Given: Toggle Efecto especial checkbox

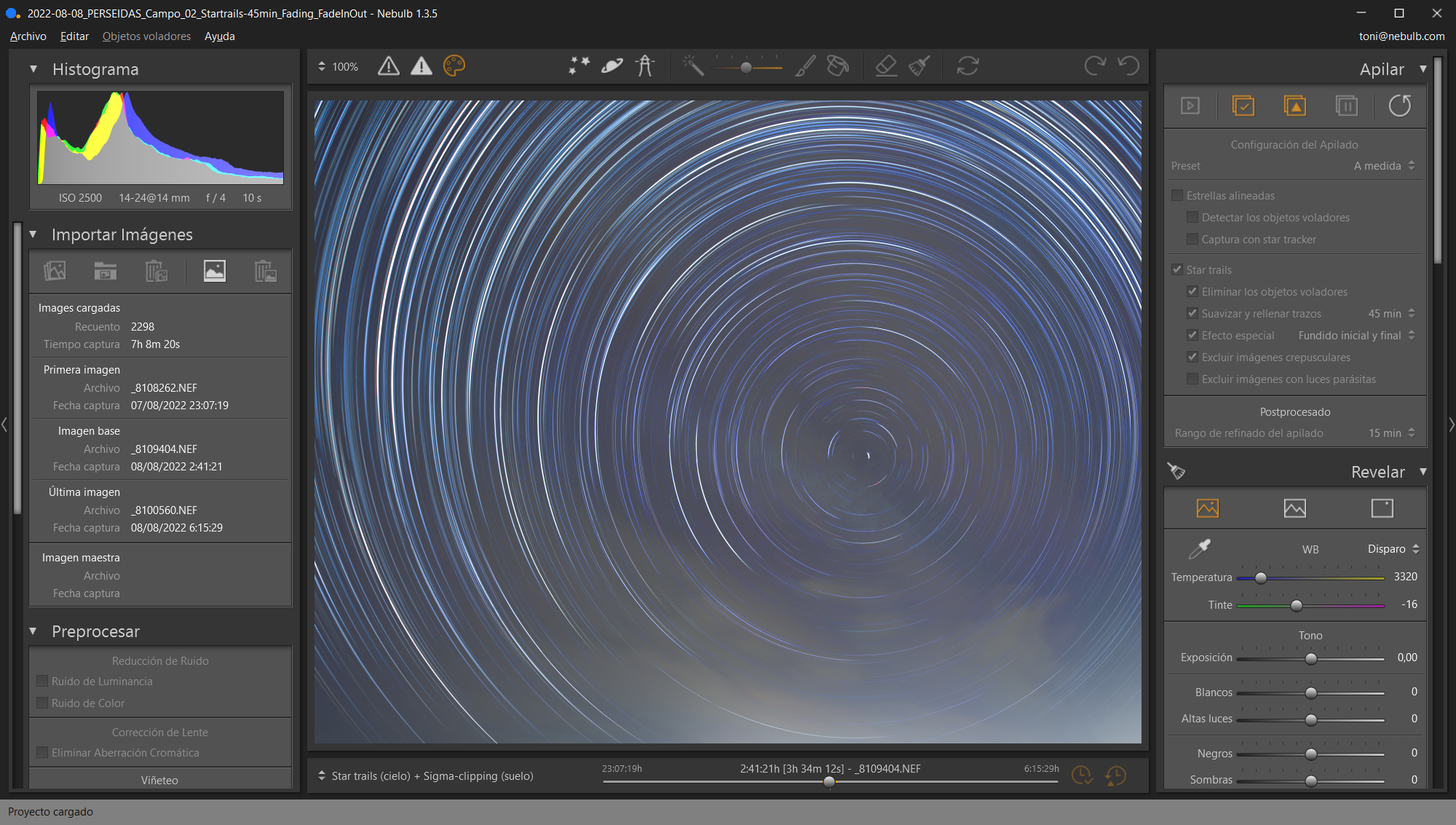Looking at the screenshot, I should (1192, 336).
